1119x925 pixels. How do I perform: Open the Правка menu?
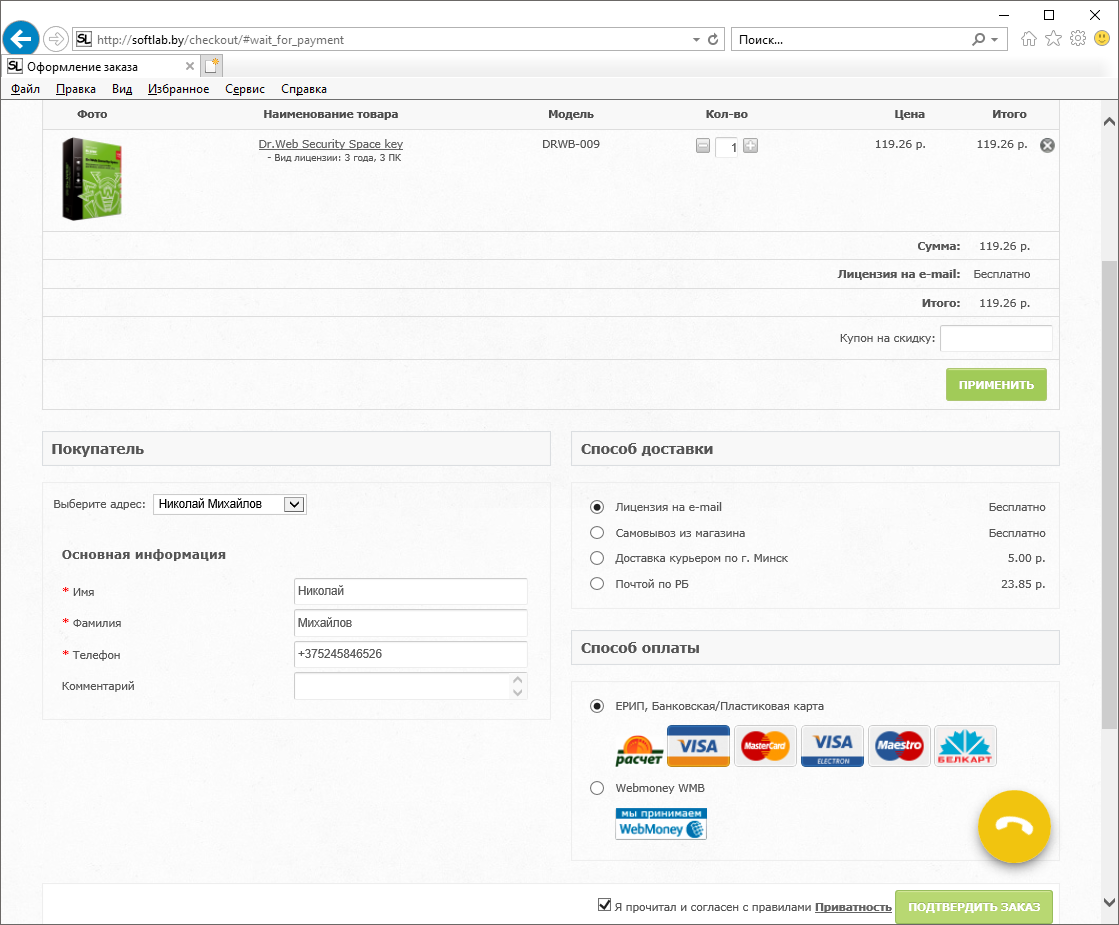(76, 89)
